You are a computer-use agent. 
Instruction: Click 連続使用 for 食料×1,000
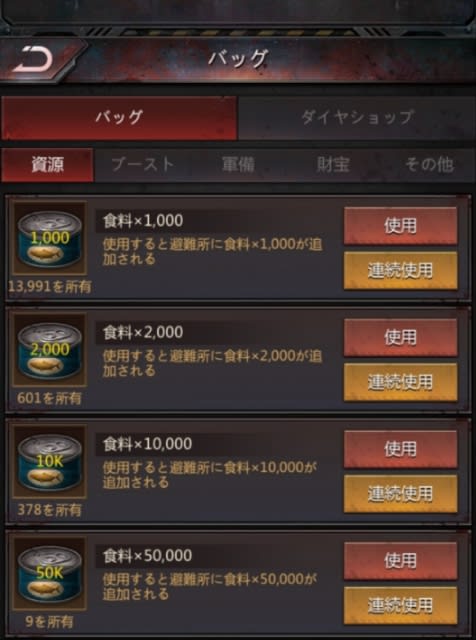[400, 270]
